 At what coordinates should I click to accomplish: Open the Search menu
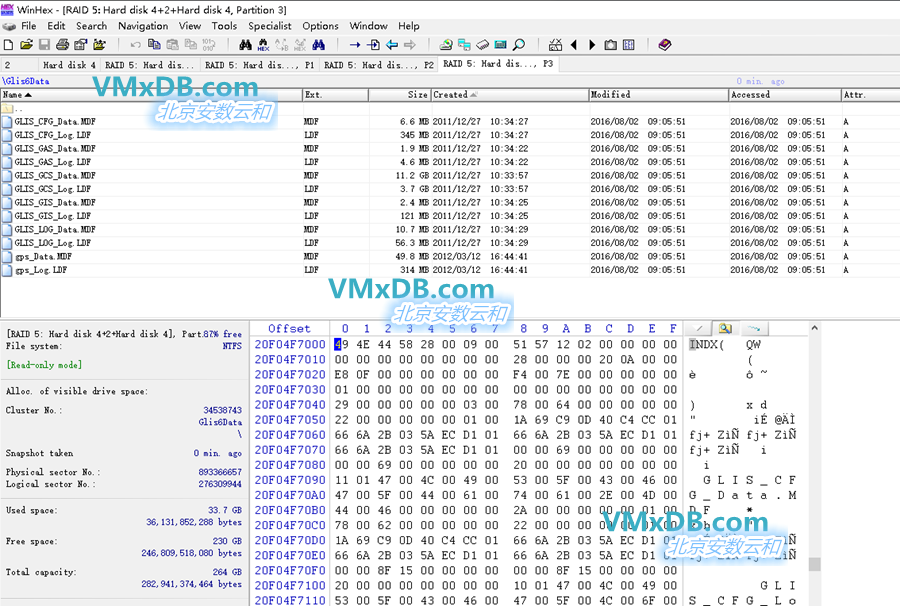click(91, 26)
